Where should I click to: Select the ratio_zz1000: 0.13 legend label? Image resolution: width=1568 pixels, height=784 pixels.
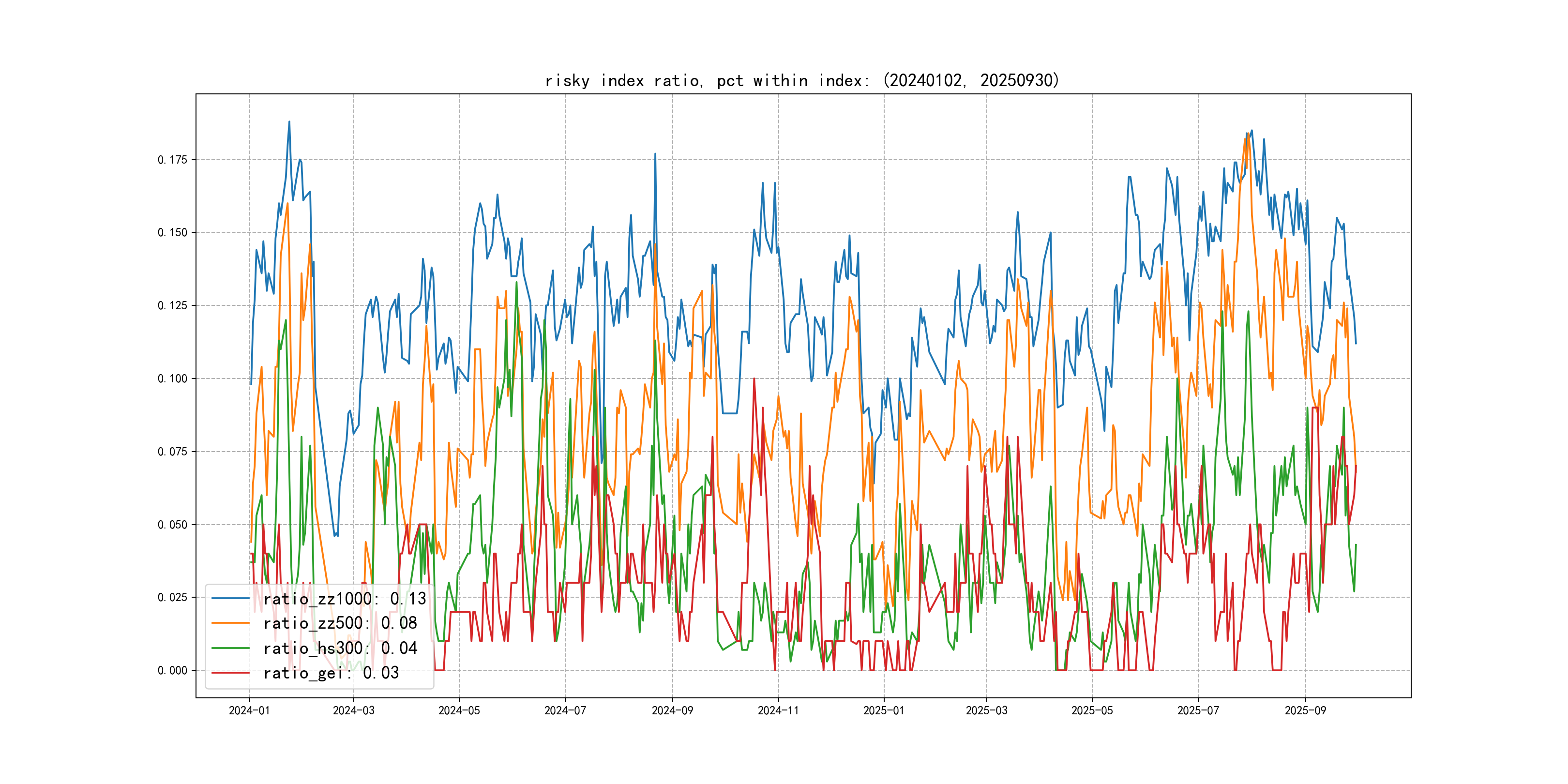pyautogui.click(x=345, y=599)
